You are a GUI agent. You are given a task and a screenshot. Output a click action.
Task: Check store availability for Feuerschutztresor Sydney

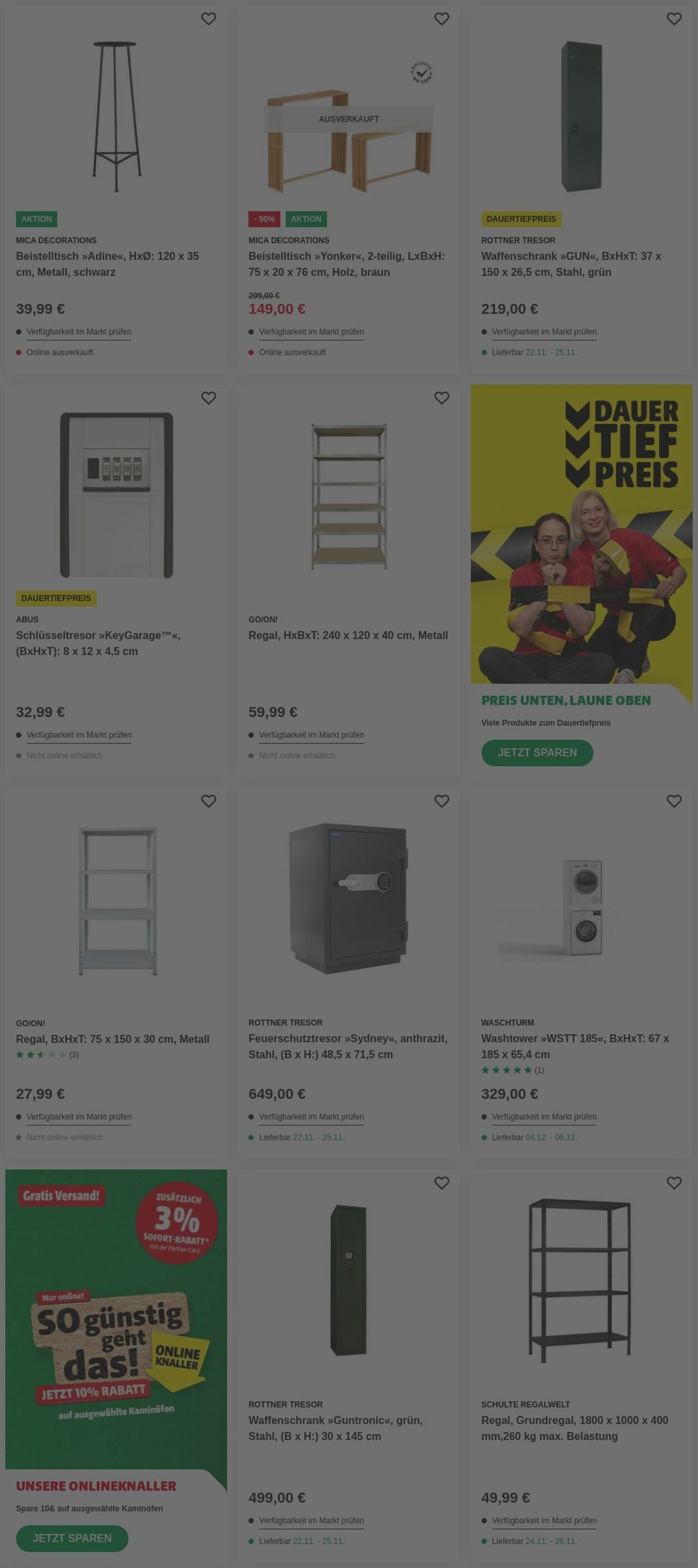click(311, 1117)
